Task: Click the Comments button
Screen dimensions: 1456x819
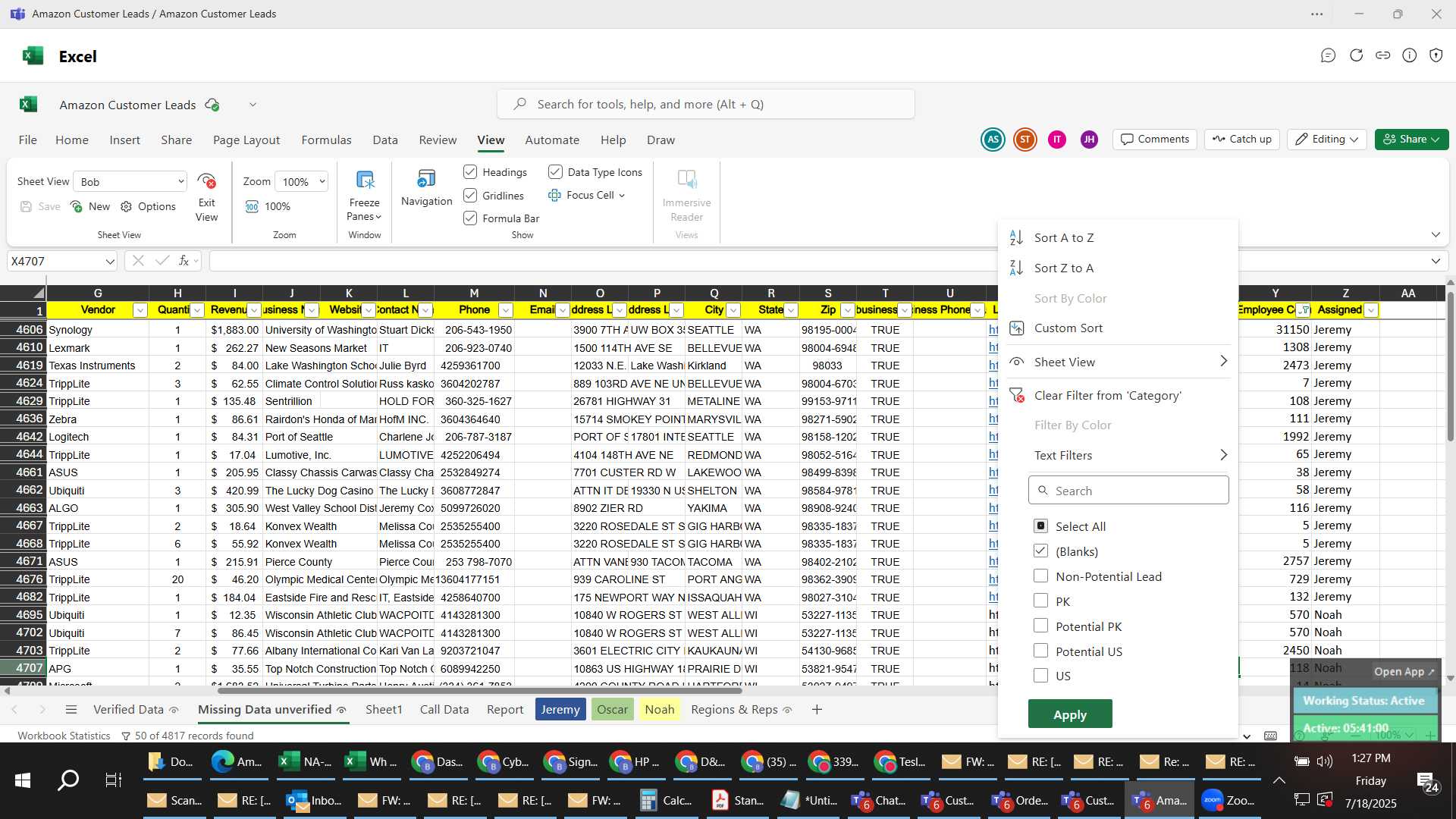Action: pyautogui.click(x=1155, y=140)
